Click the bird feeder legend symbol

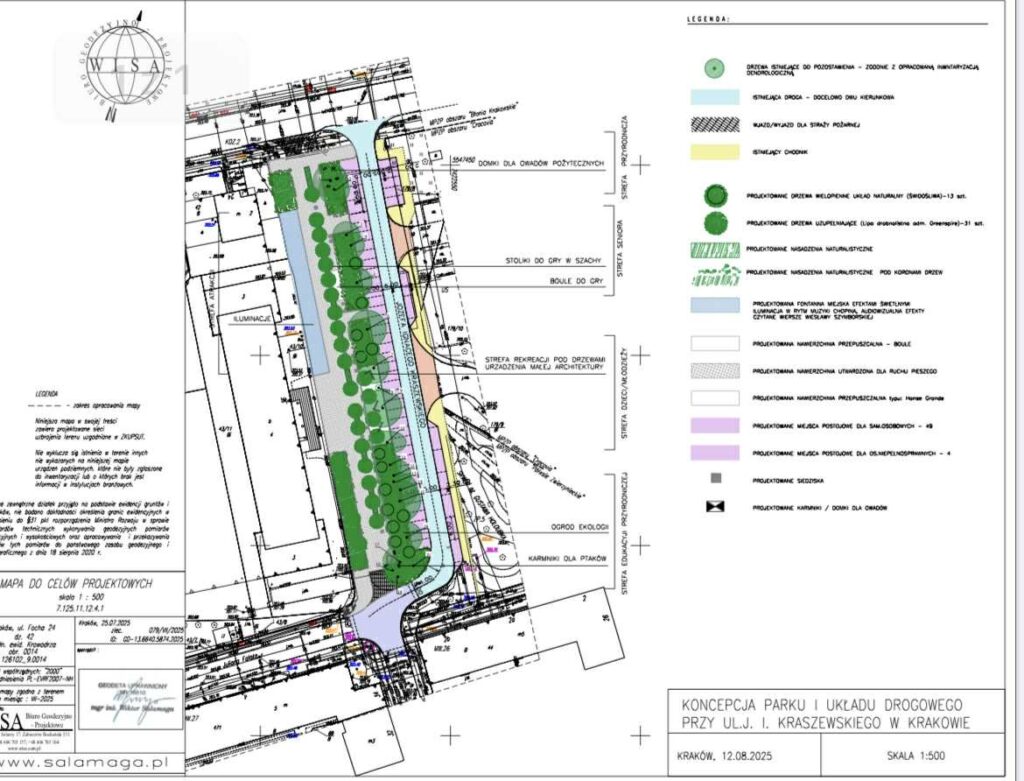pyautogui.click(x=714, y=507)
